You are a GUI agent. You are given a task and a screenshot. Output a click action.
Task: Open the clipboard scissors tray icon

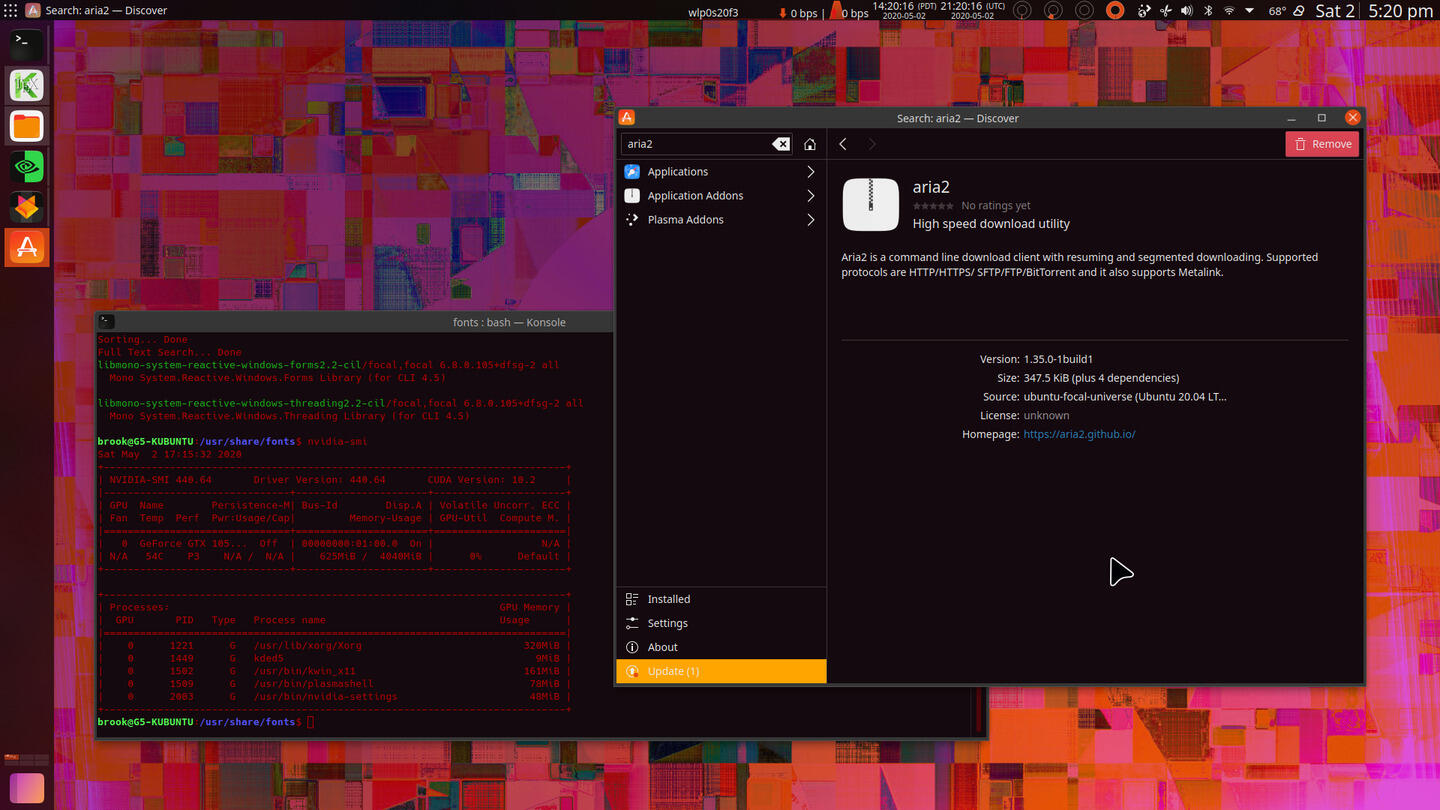pos(1165,11)
